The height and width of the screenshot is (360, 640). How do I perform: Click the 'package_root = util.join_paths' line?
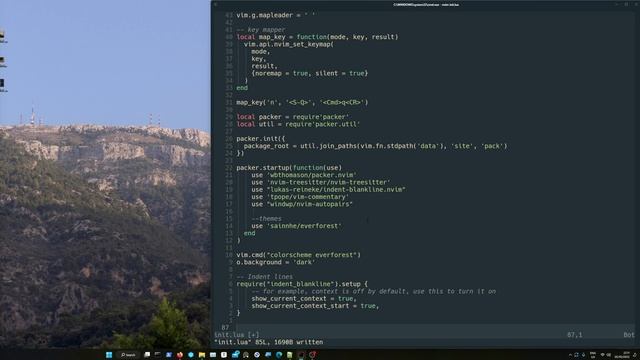376,146
